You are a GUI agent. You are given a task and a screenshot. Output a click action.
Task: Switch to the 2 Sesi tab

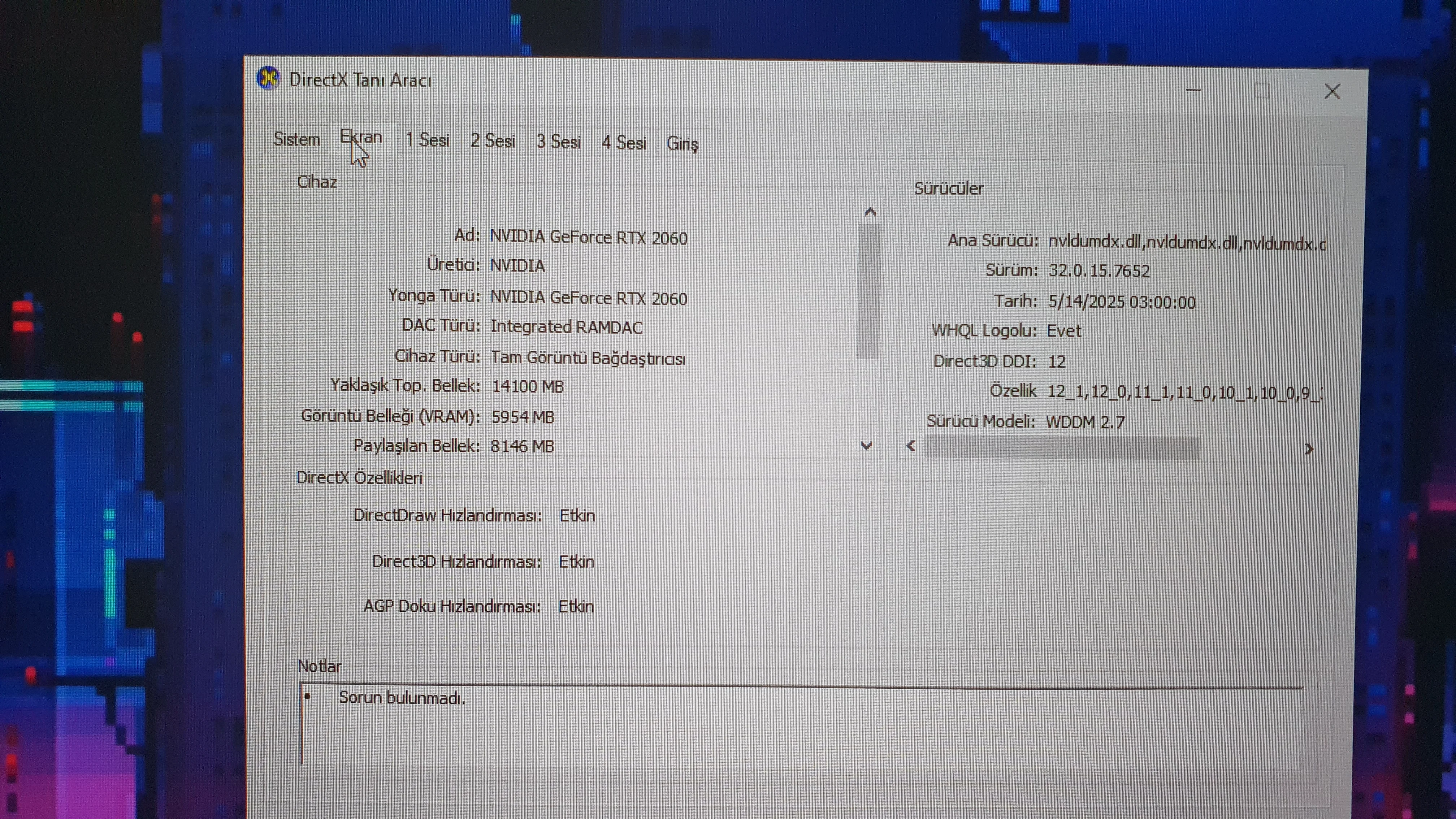(492, 141)
